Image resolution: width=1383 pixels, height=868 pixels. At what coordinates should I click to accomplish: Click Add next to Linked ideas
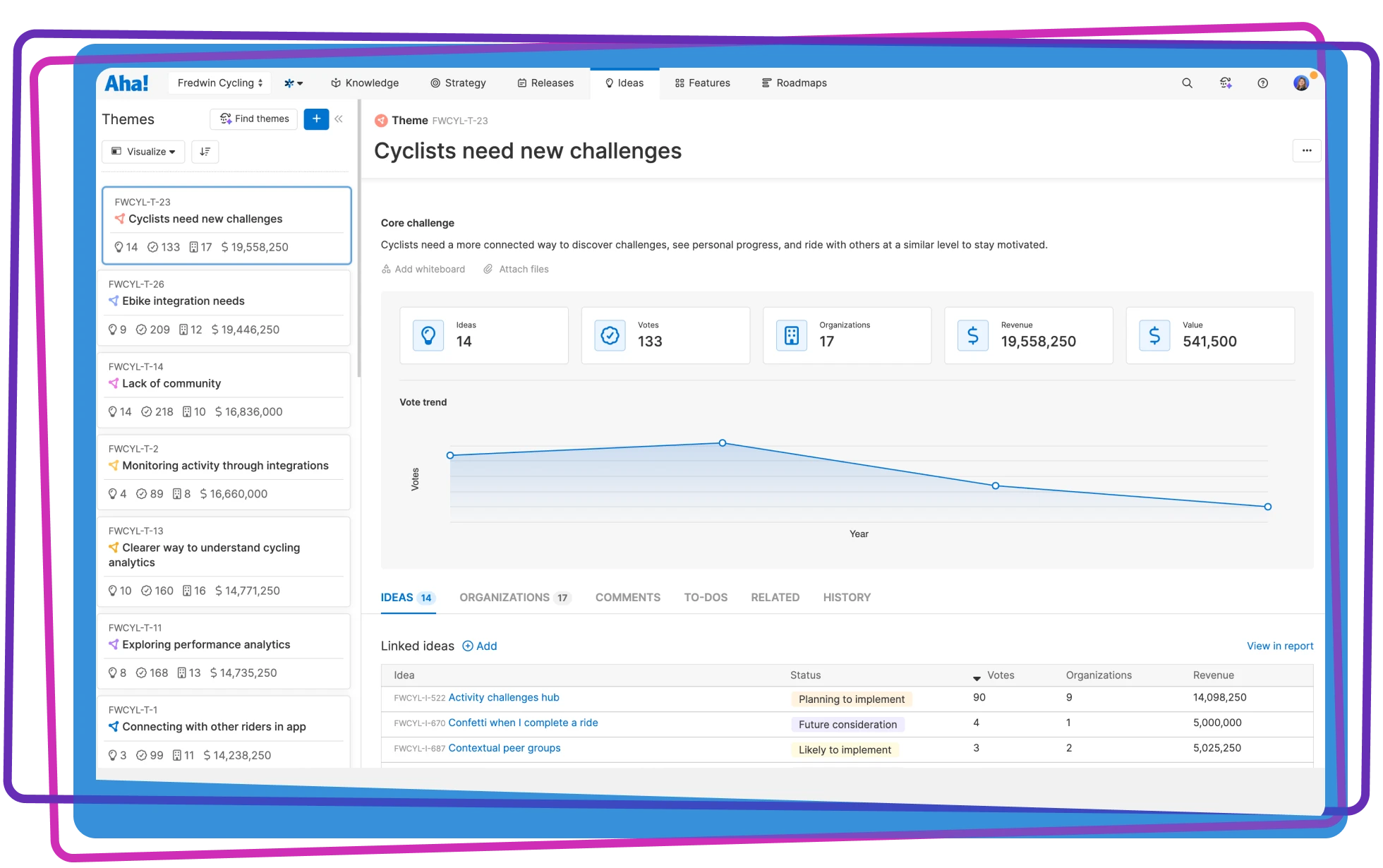pyautogui.click(x=480, y=646)
